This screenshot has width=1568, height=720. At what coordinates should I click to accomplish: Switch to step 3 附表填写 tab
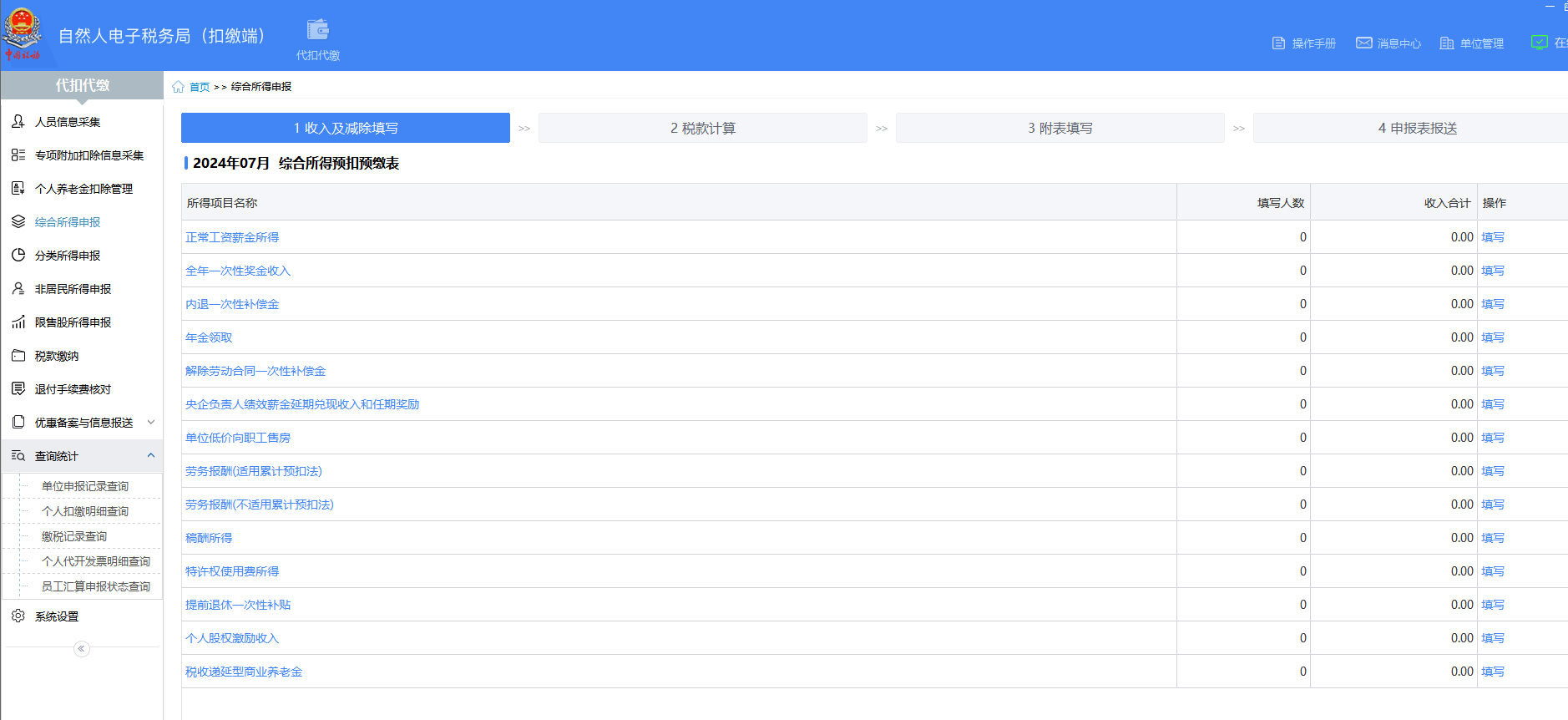point(1060,128)
